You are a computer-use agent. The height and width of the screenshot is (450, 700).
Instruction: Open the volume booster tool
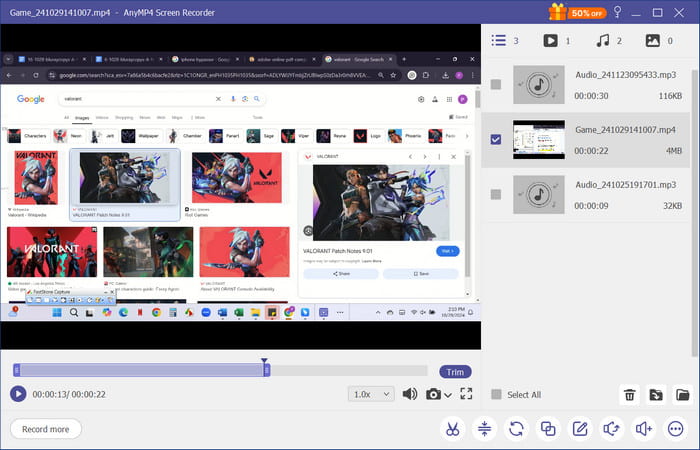(x=644, y=429)
